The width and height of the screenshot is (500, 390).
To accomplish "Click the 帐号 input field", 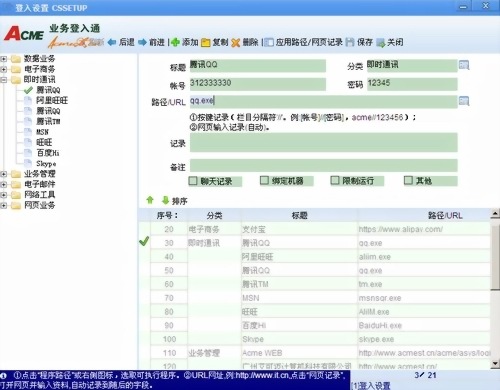I will click(258, 84).
